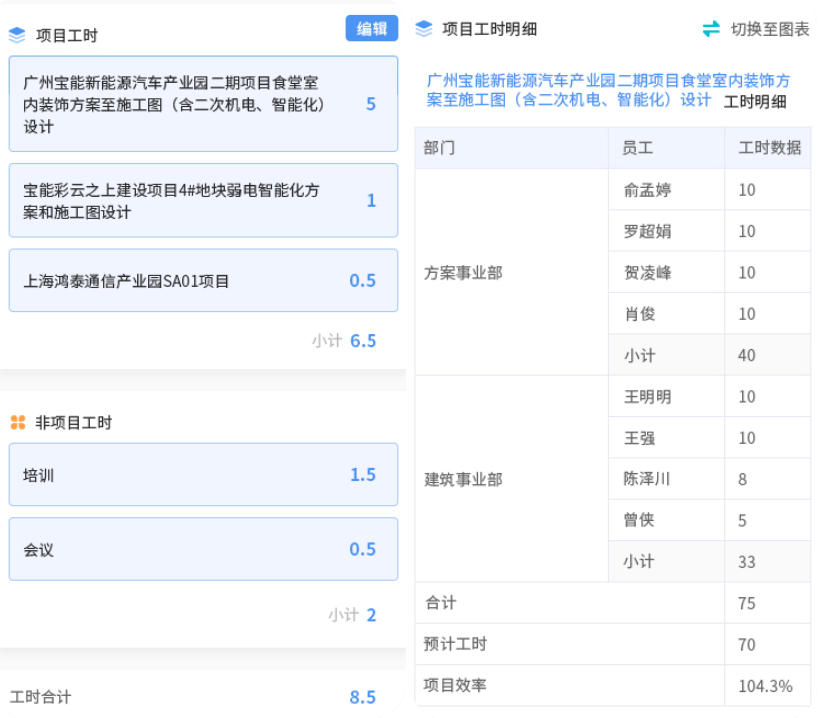Click the total hours value 8.5
Viewport: 821px width, 718px height.
tap(363, 697)
